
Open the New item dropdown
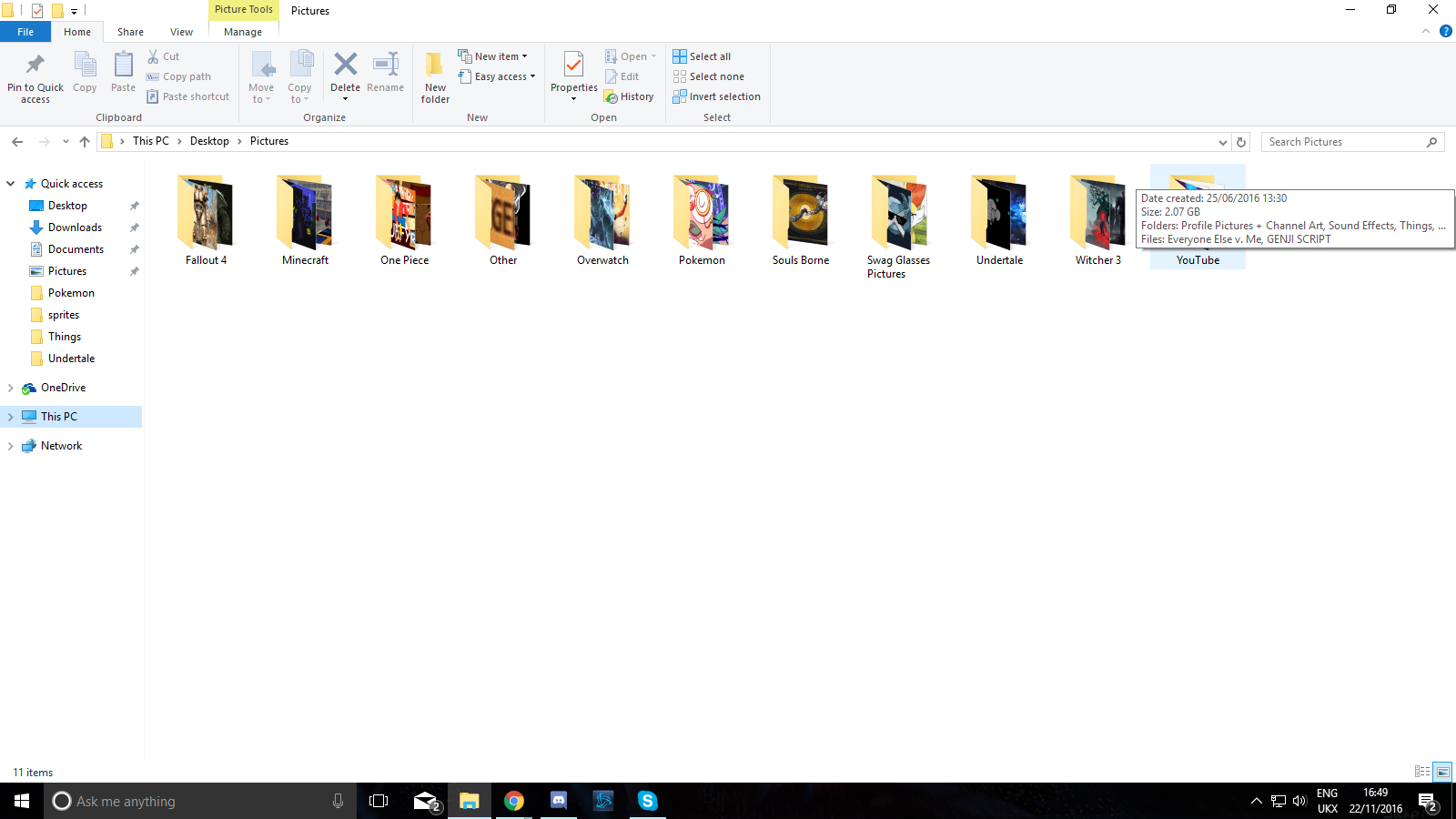492,56
